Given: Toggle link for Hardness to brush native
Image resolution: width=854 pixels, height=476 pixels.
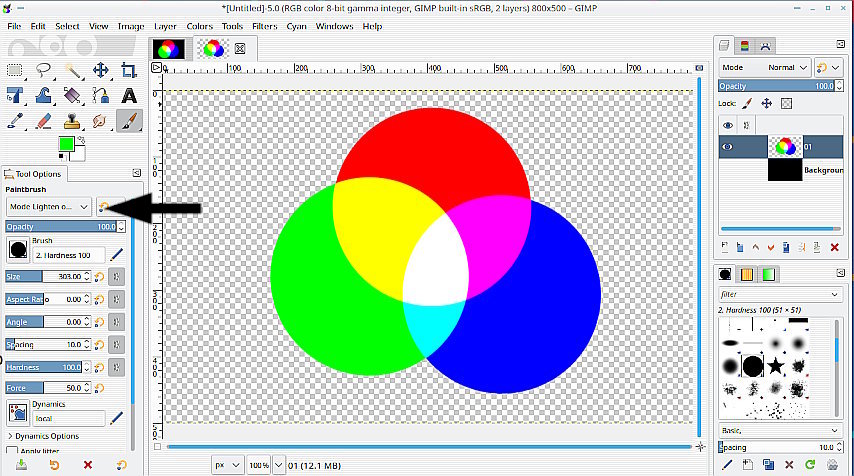Looking at the screenshot, I should click(117, 368).
